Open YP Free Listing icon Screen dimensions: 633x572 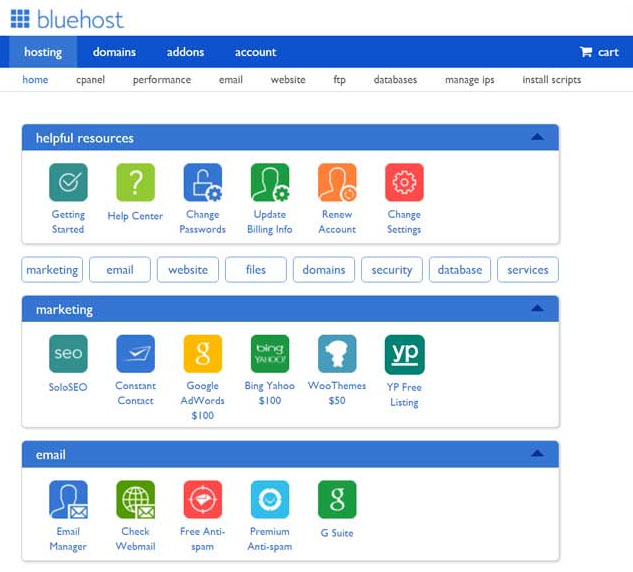pos(405,354)
